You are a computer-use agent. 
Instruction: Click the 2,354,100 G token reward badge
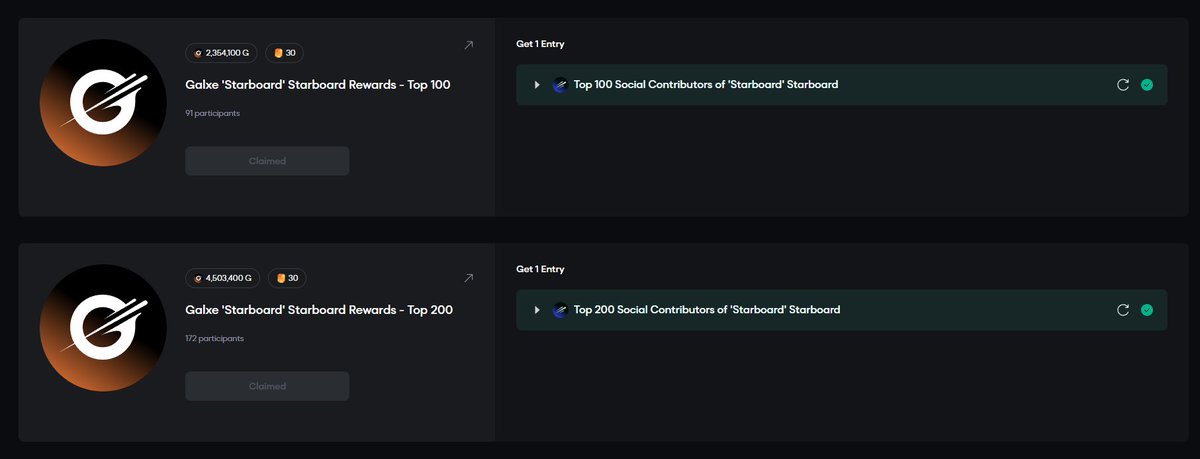[x=223, y=53]
